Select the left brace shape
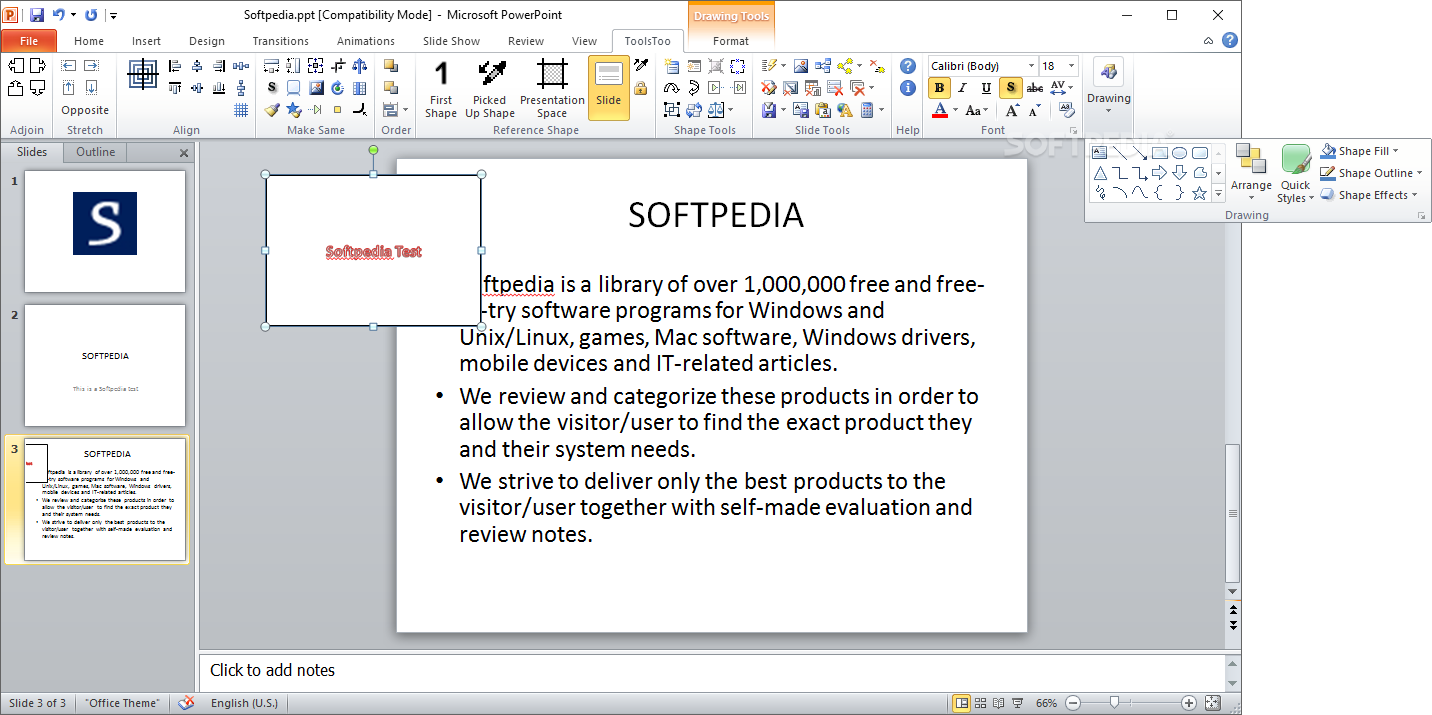 click(1160, 193)
